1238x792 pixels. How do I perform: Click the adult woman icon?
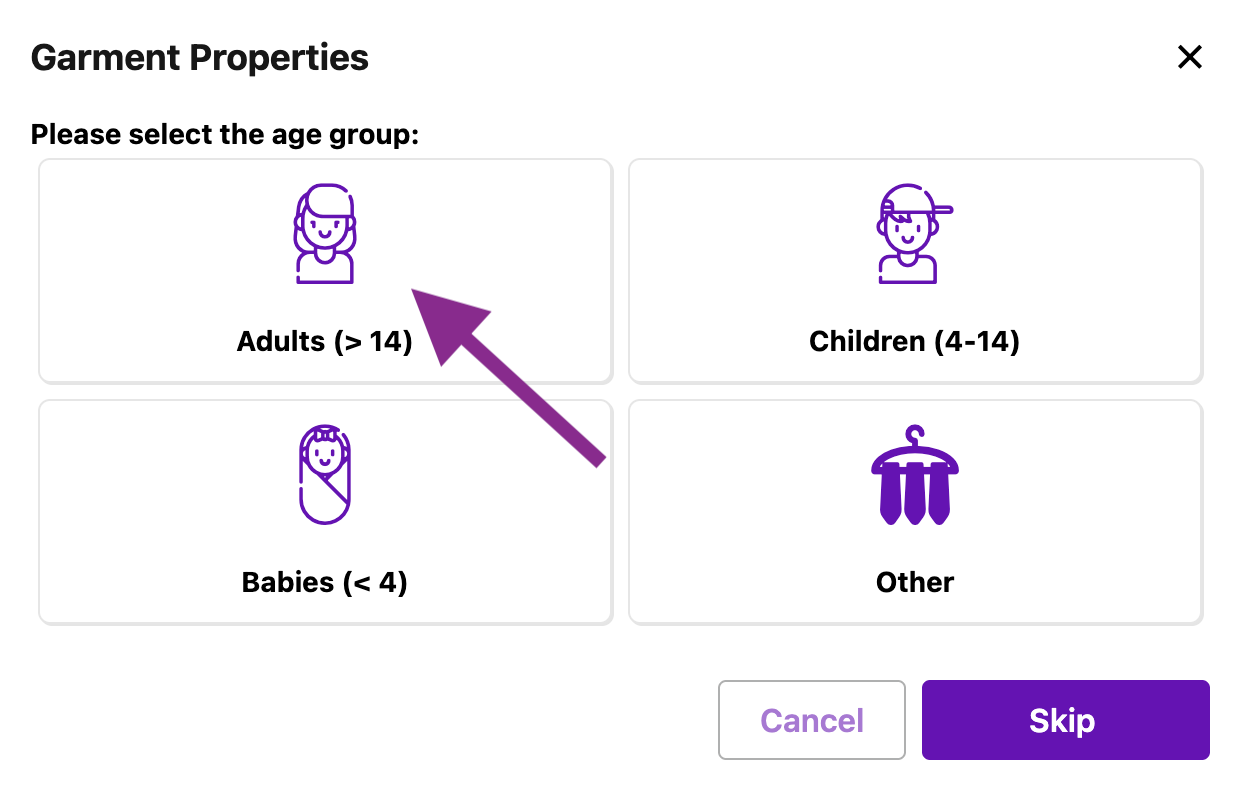[x=324, y=234]
